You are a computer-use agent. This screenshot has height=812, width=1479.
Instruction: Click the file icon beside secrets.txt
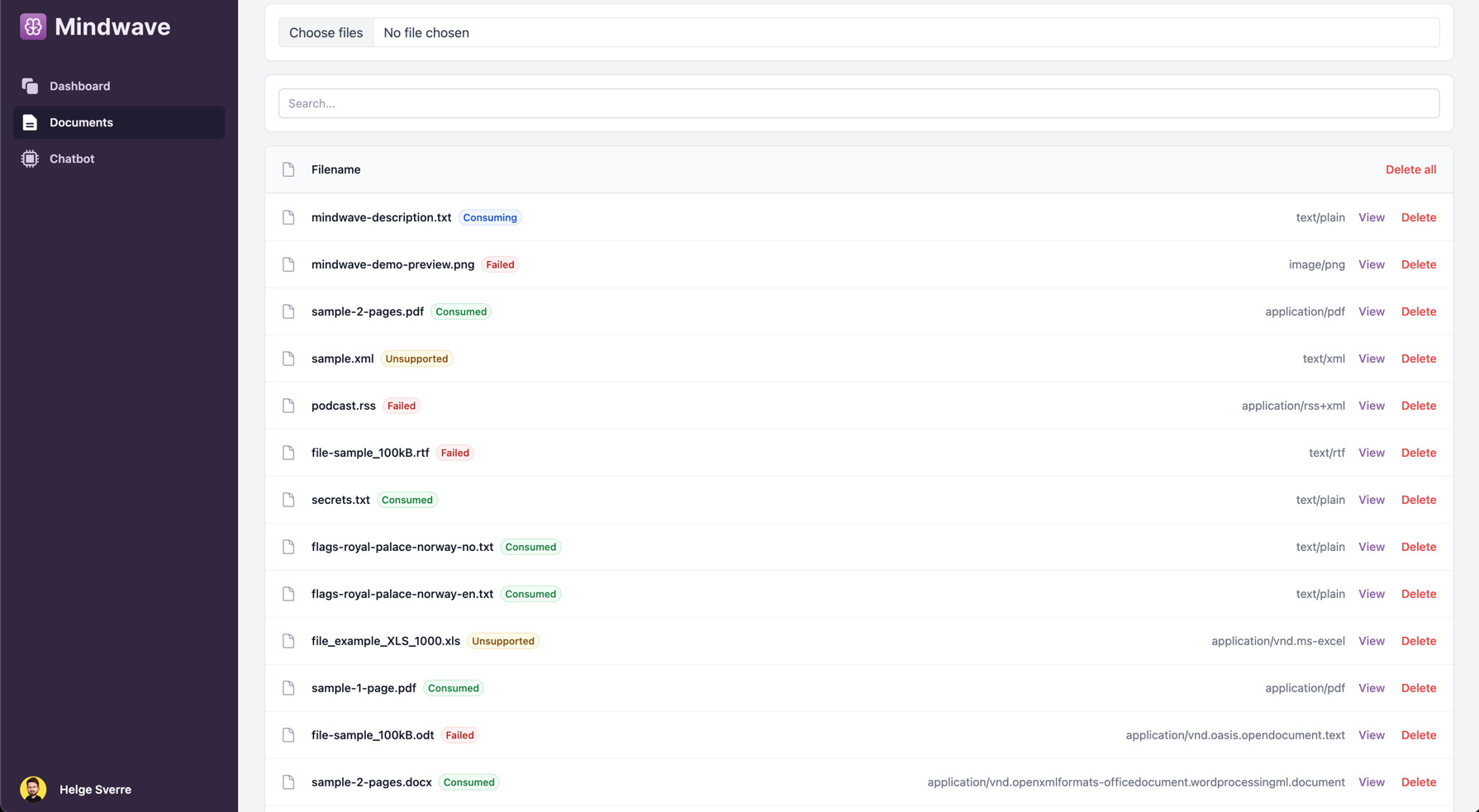pyautogui.click(x=288, y=500)
